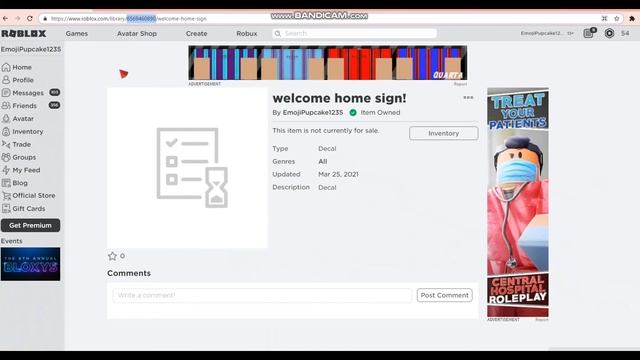Open the EmojiPupcake1235 username at sidebar top
This screenshot has width=640, height=360.
point(31,49)
